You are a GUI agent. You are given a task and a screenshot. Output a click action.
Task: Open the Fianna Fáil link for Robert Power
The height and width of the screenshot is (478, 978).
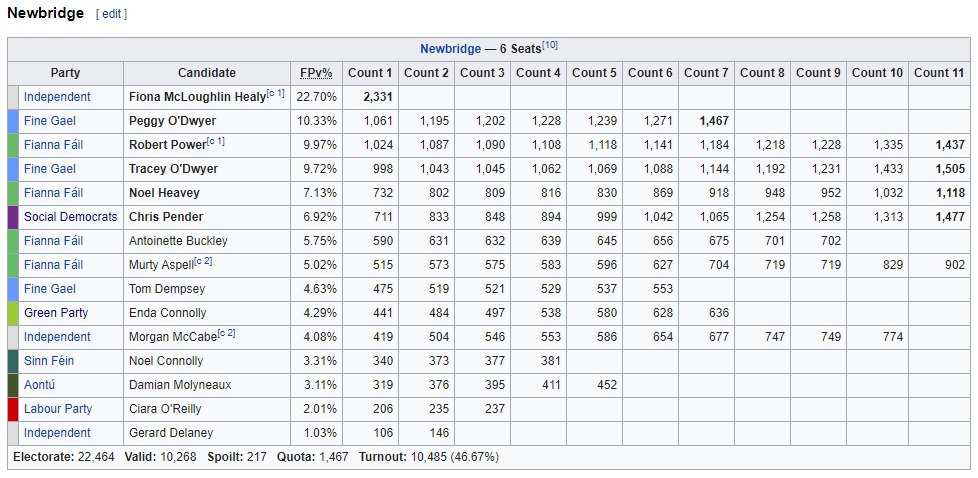54,145
